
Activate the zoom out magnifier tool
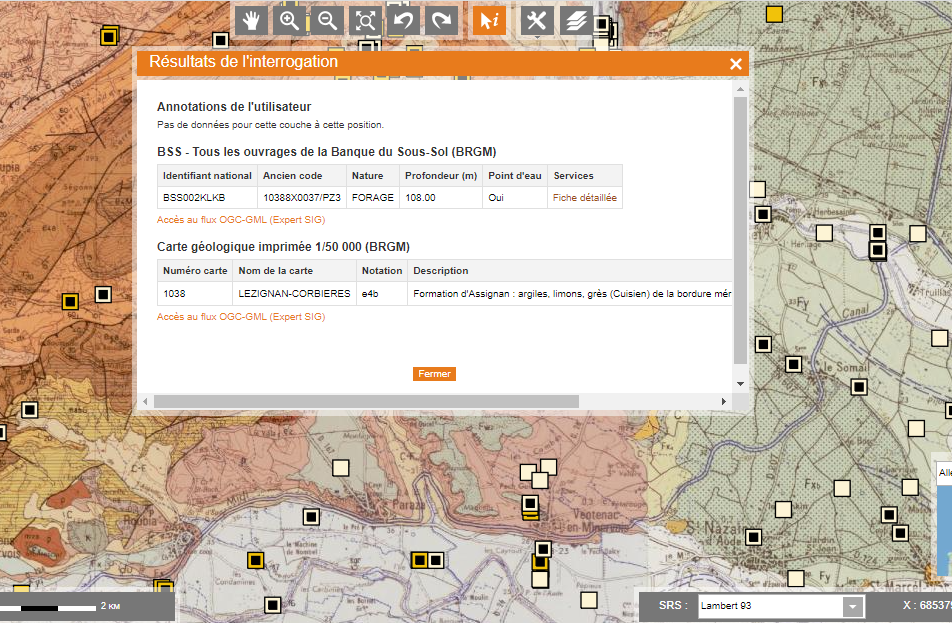coord(327,21)
